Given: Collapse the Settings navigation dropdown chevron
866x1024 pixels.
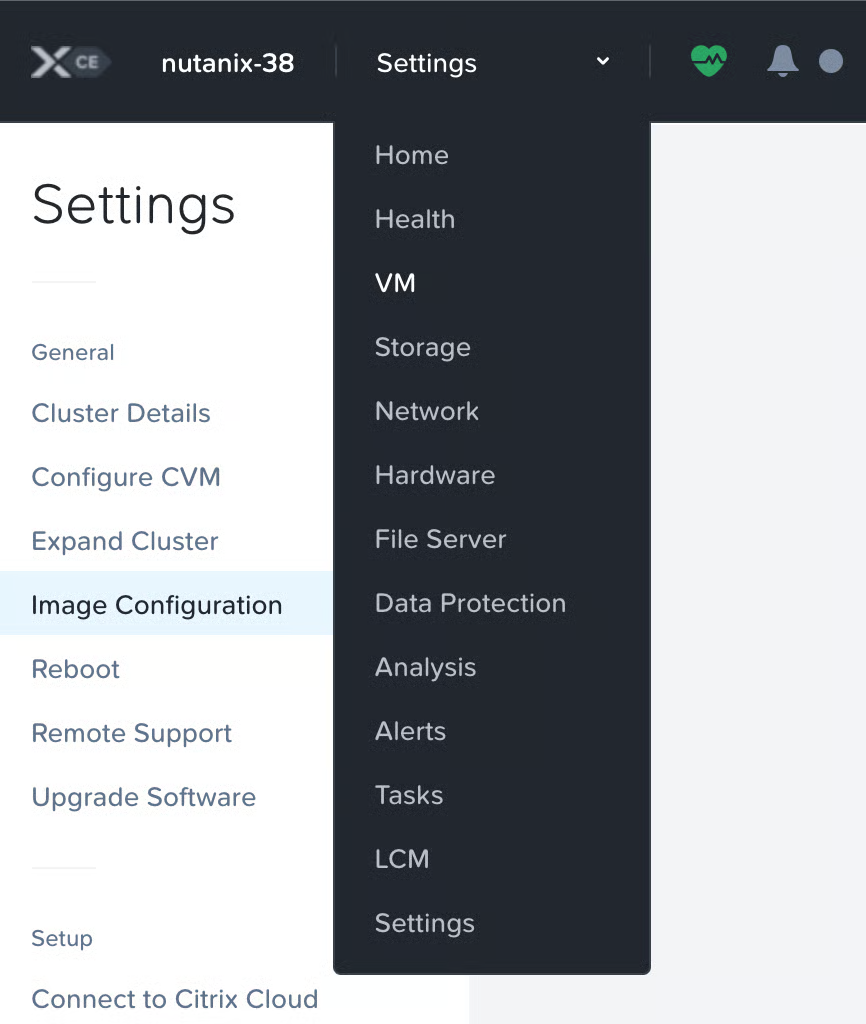Looking at the screenshot, I should click(603, 62).
